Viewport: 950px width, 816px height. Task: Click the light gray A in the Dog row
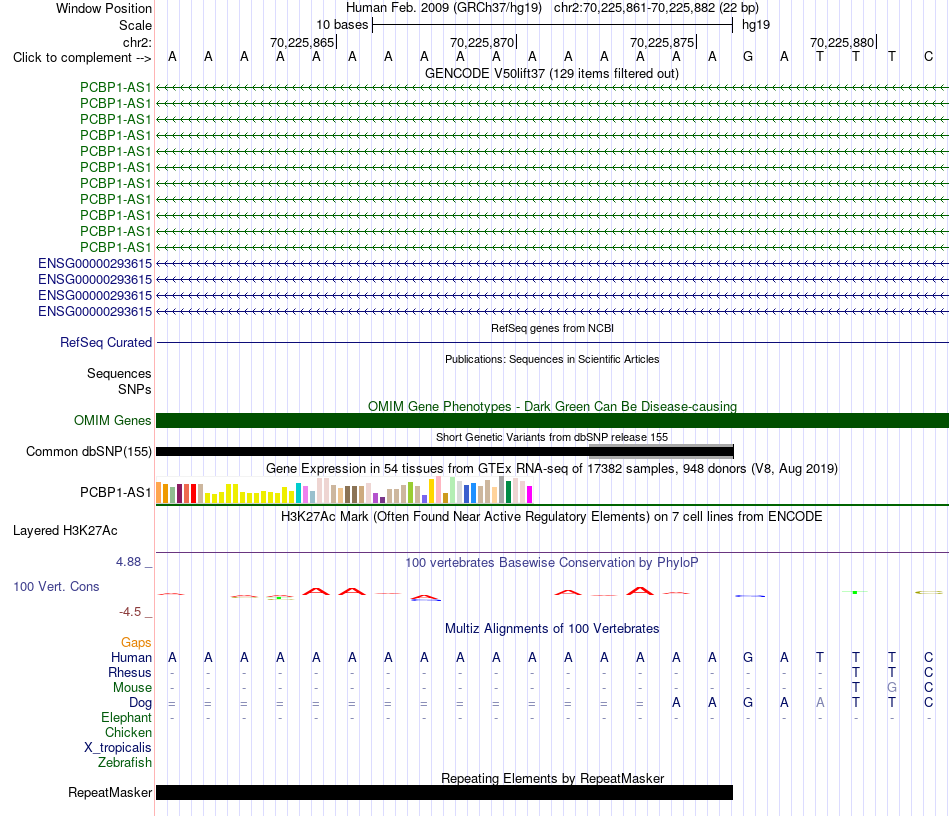(820, 703)
